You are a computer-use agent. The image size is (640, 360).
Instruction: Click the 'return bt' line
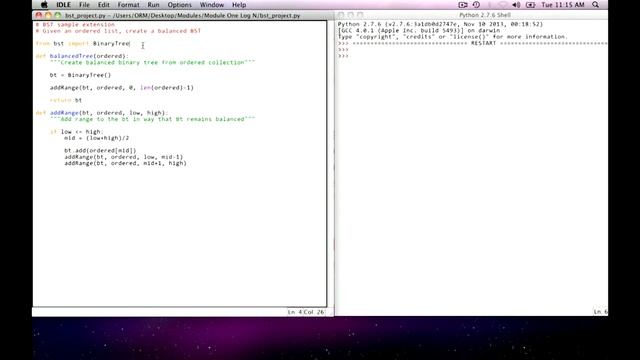tap(66, 100)
